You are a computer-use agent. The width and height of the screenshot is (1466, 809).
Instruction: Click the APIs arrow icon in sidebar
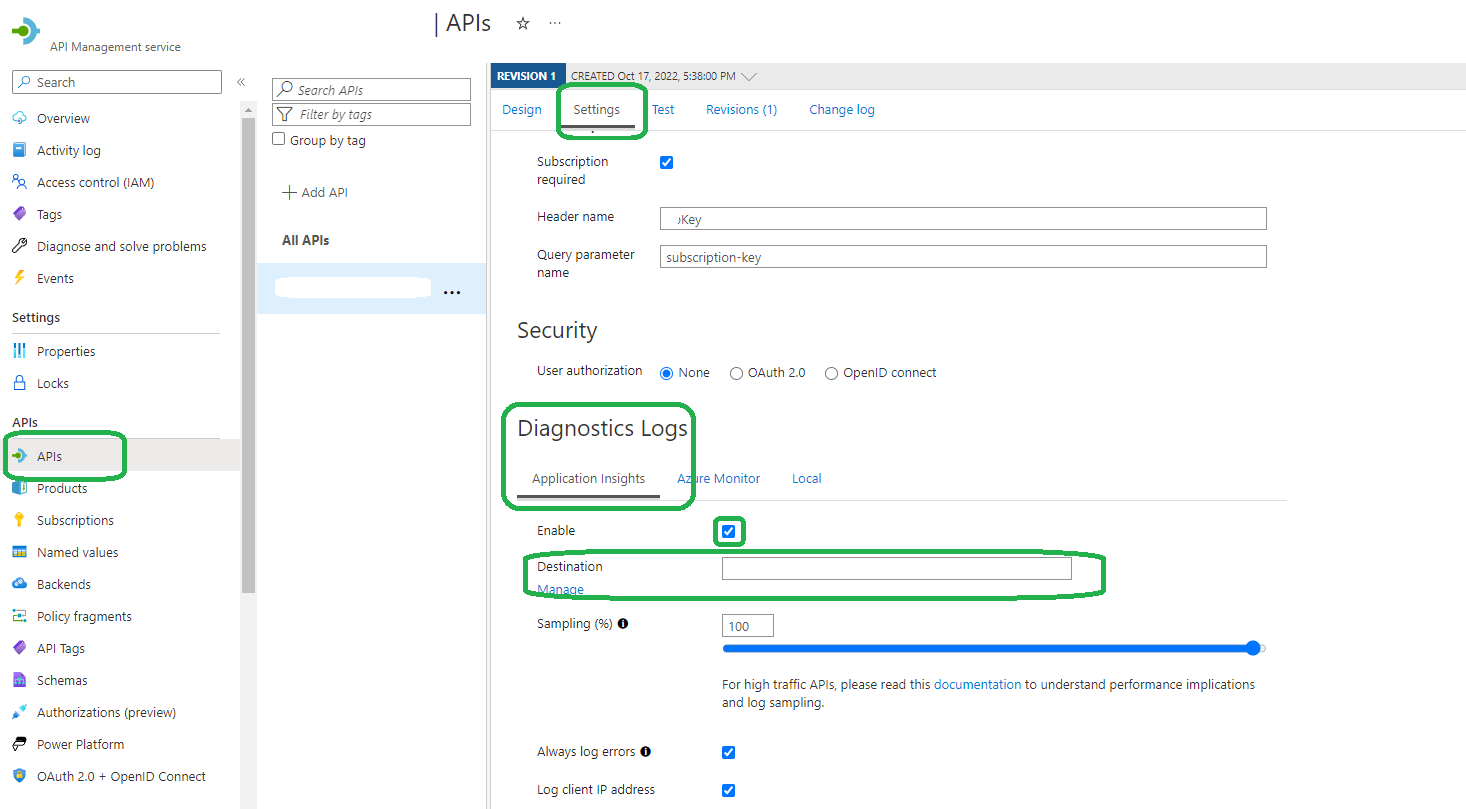coord(19,456)
